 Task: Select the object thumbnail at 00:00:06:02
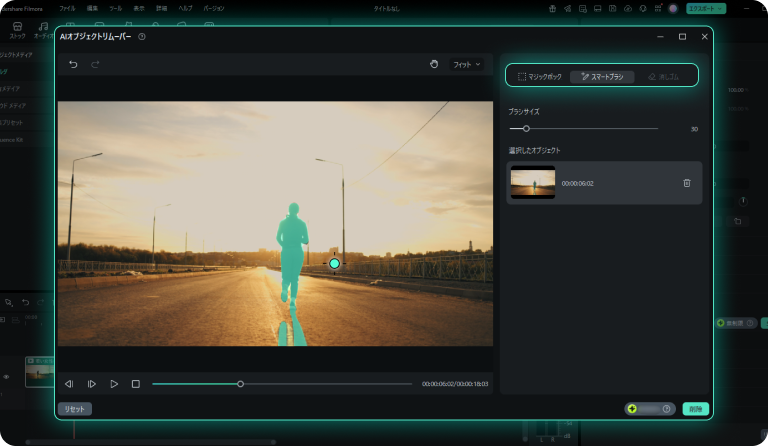(x=532, y=183)
